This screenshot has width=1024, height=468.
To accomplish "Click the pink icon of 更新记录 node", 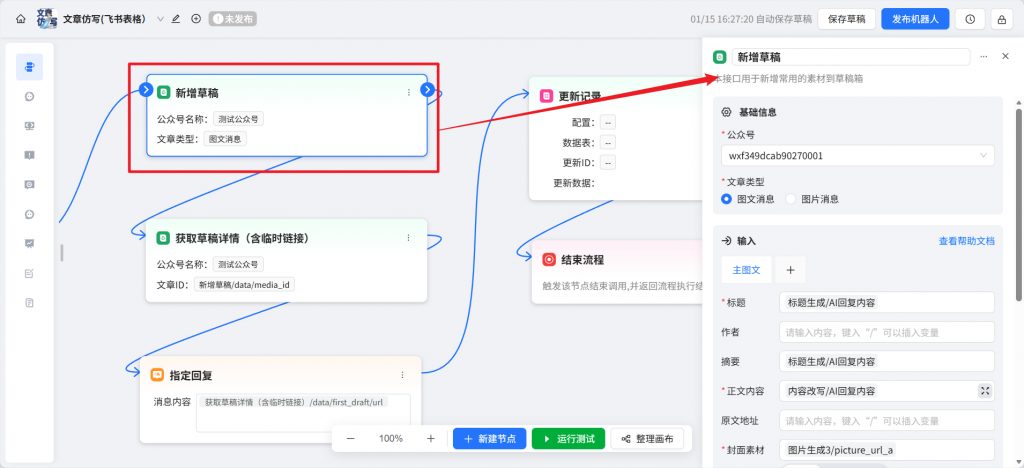I will pyautogui.click(x=547, y=96).
